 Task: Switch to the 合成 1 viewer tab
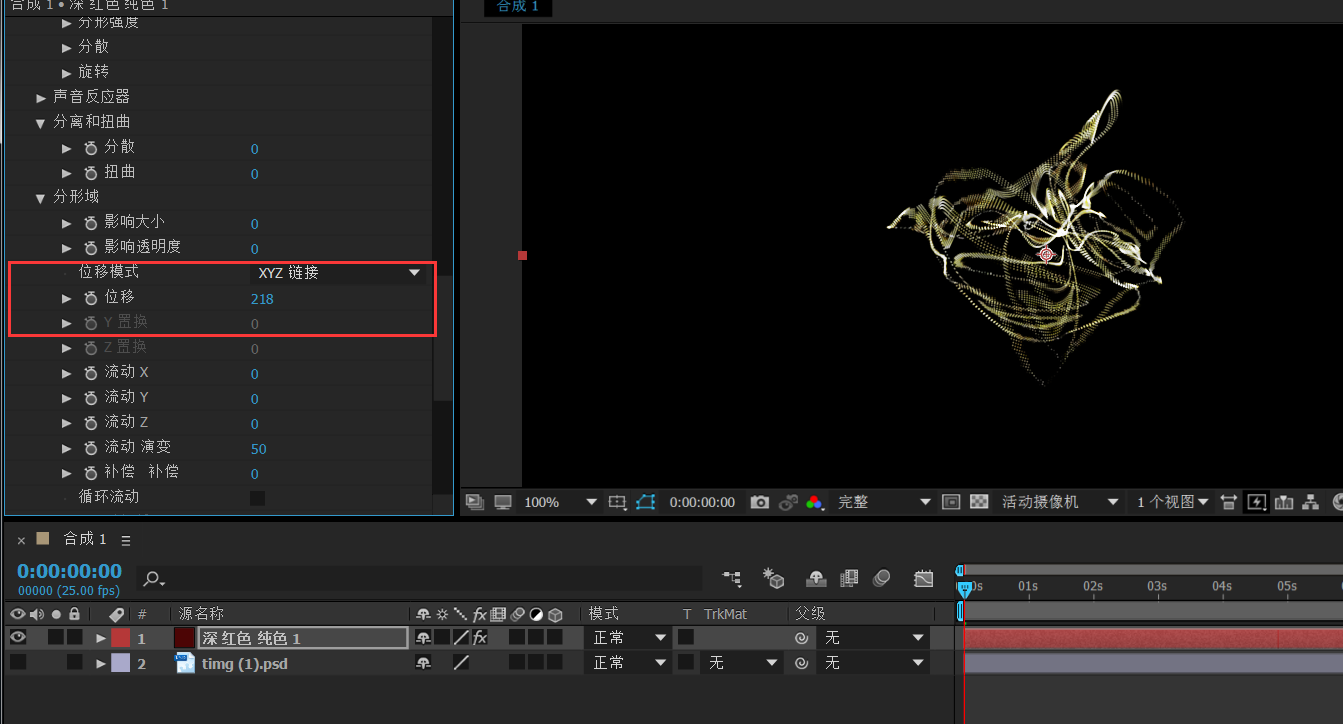click(x=518, y=7)
